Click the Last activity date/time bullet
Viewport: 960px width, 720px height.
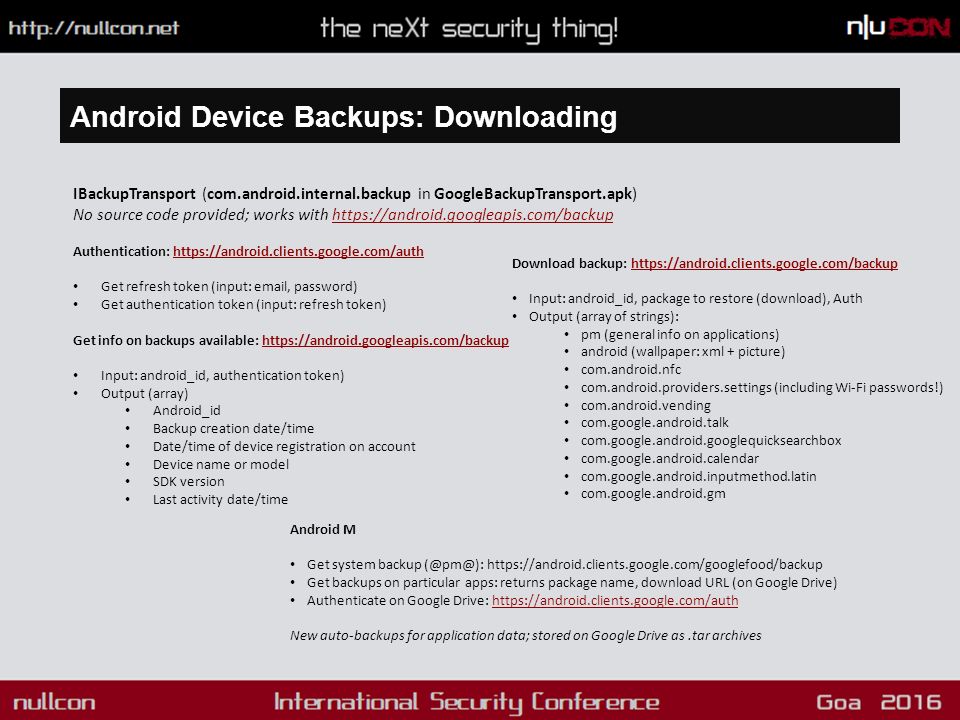click(220, 500)
